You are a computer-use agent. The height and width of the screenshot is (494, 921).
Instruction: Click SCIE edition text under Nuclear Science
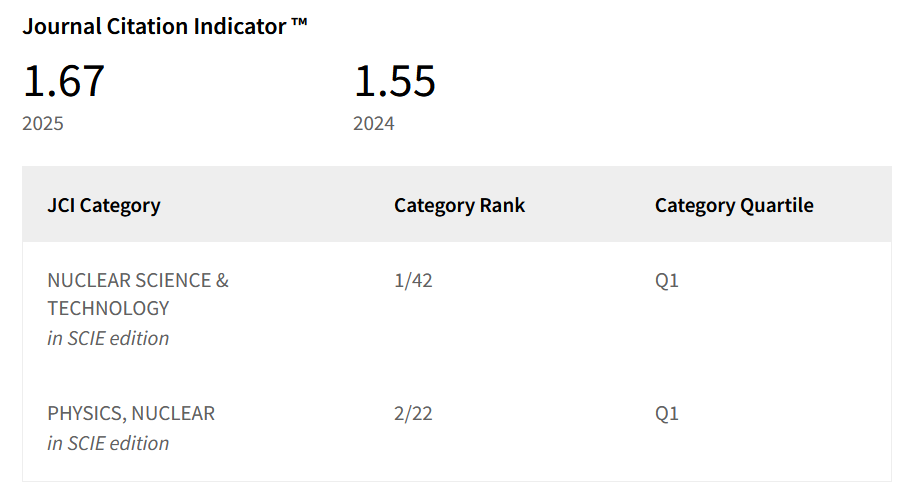click(x=108, y=338)
